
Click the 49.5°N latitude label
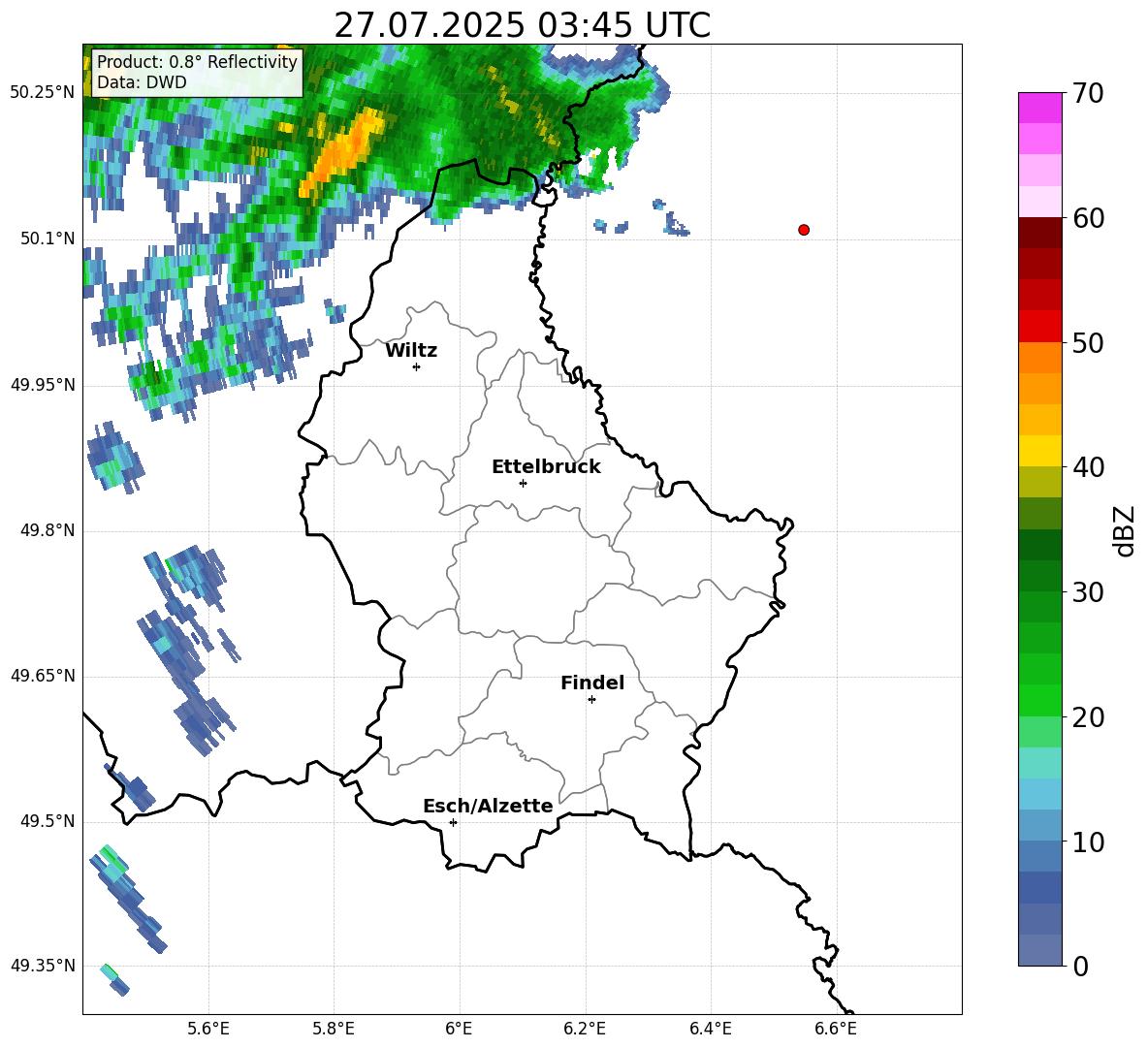tap(48, 821)
